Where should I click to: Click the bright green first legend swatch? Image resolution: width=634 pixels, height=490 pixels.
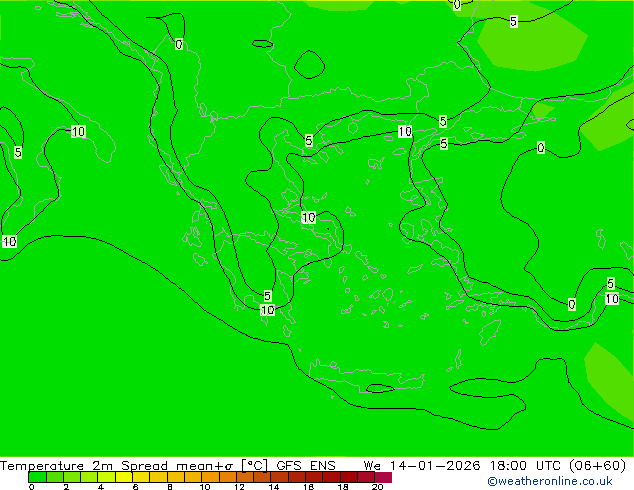click(x=37, y=477)
